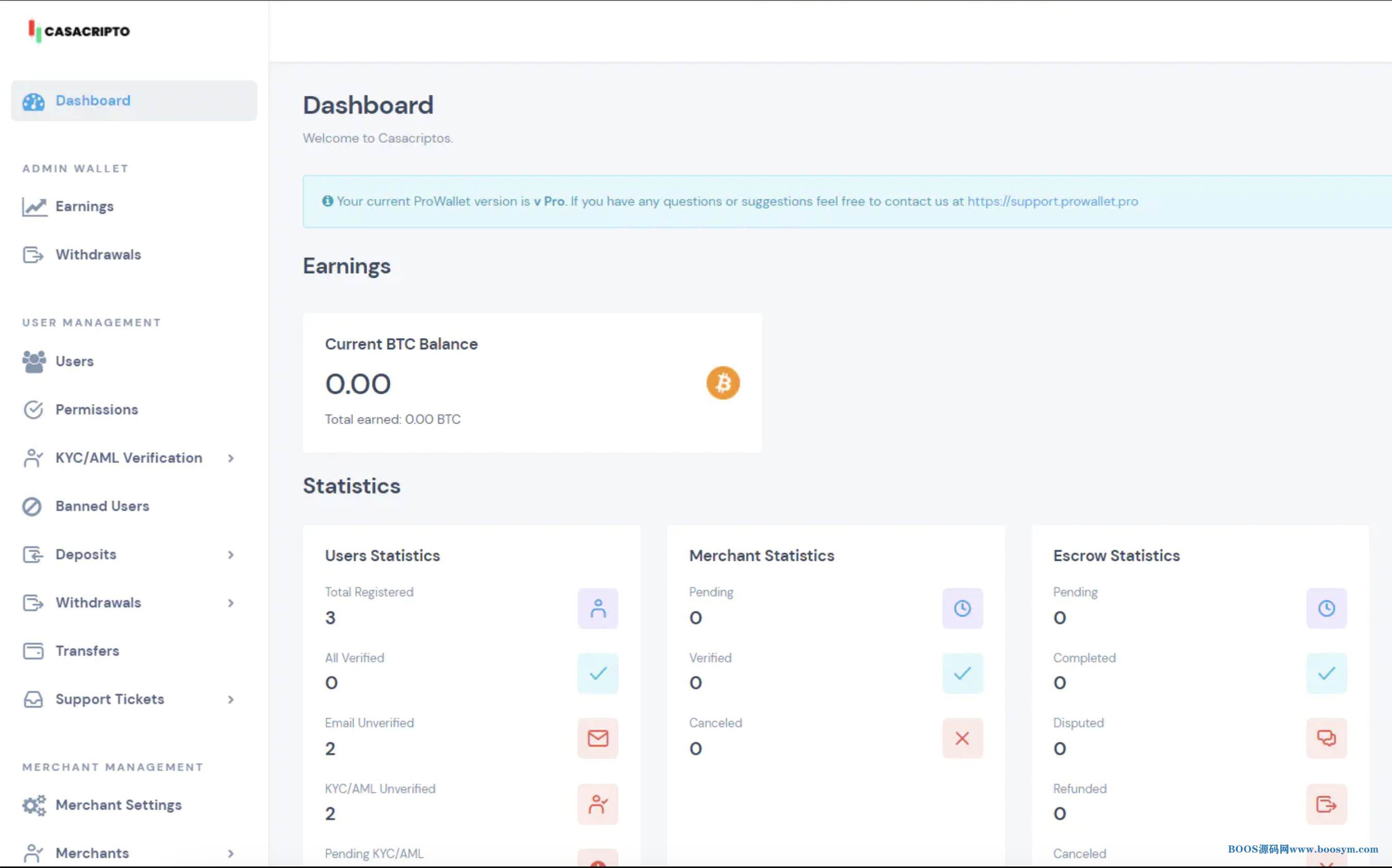
Task: Click the Email Unverified envelope icon
Action: [598, 738]
